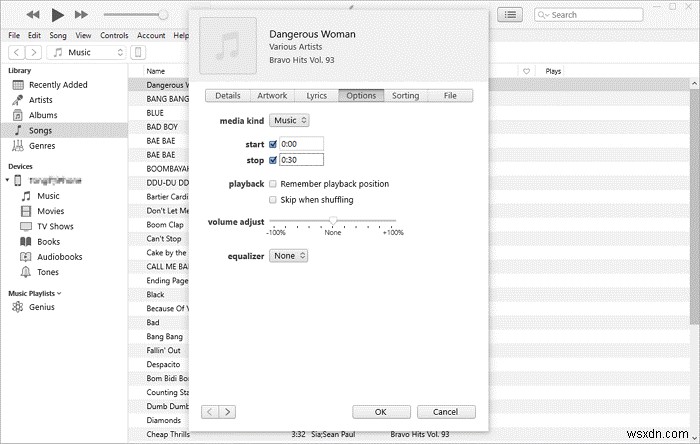Open Recently Added in the Library
Viewport: 700px width, 444px height.
[58, 85]
